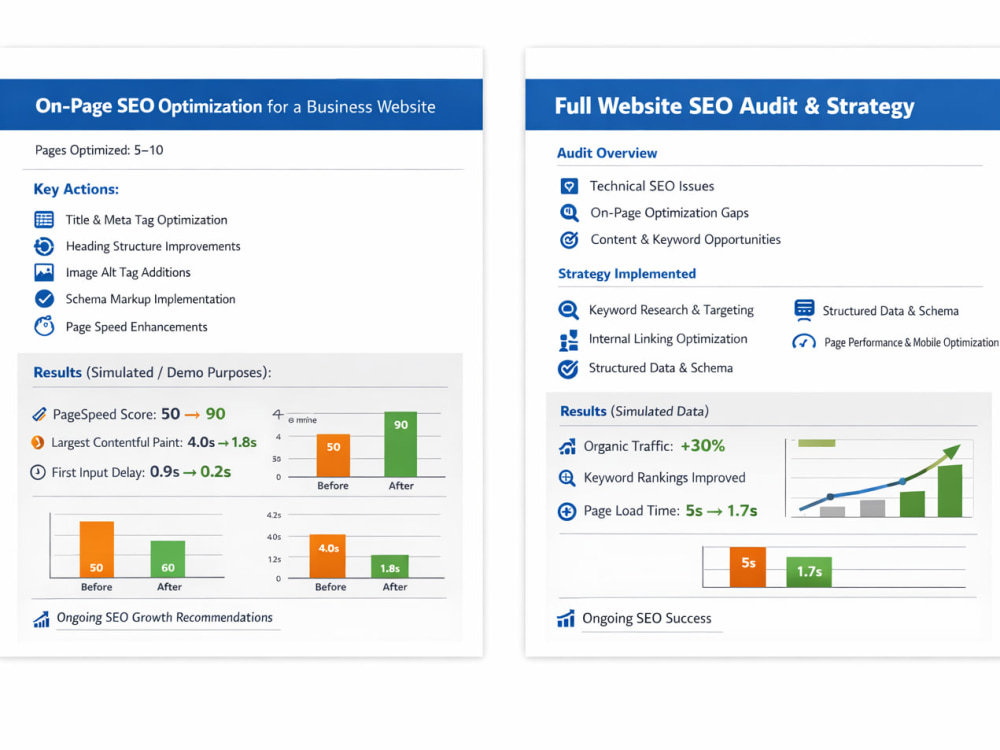Click the Ongoing SEO Growth Recommendations chart icon
The width and height of the screenshot is (1000, 750).
point(41,619)
